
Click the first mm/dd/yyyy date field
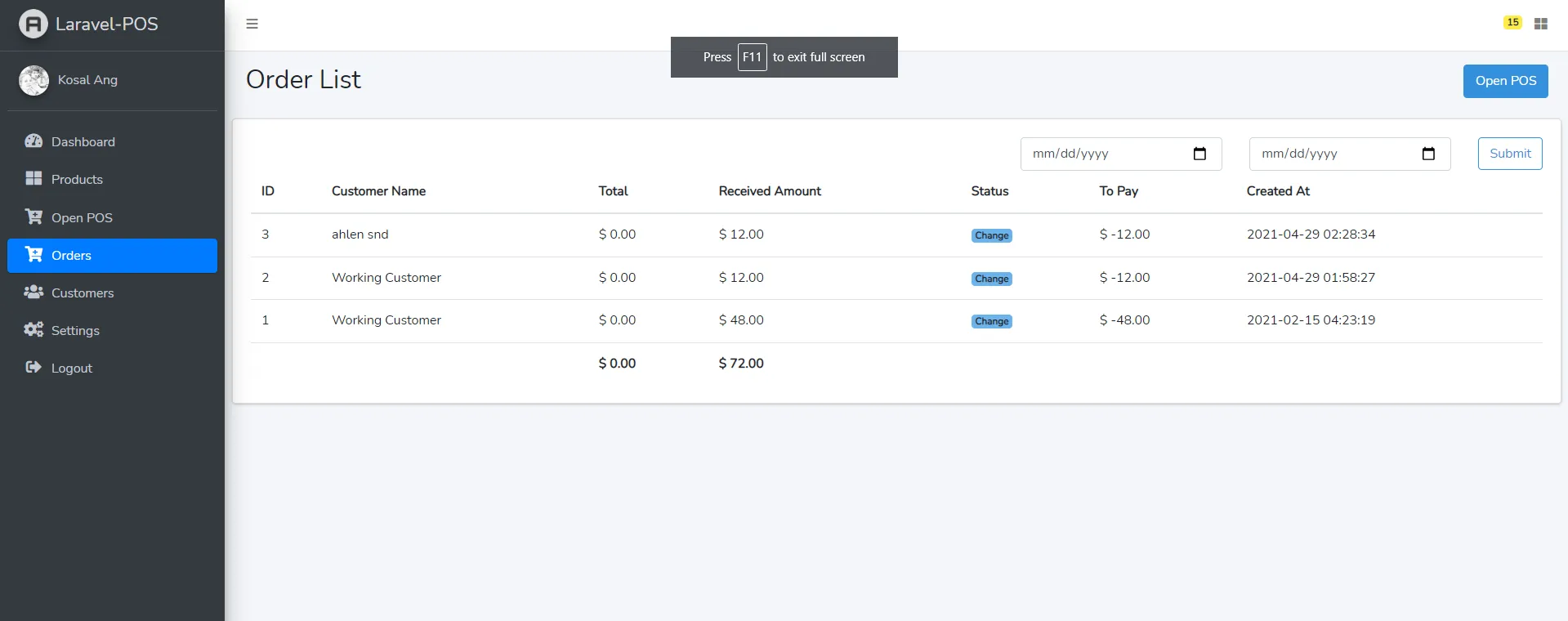pyautogui.click(x=1121, y=154)
